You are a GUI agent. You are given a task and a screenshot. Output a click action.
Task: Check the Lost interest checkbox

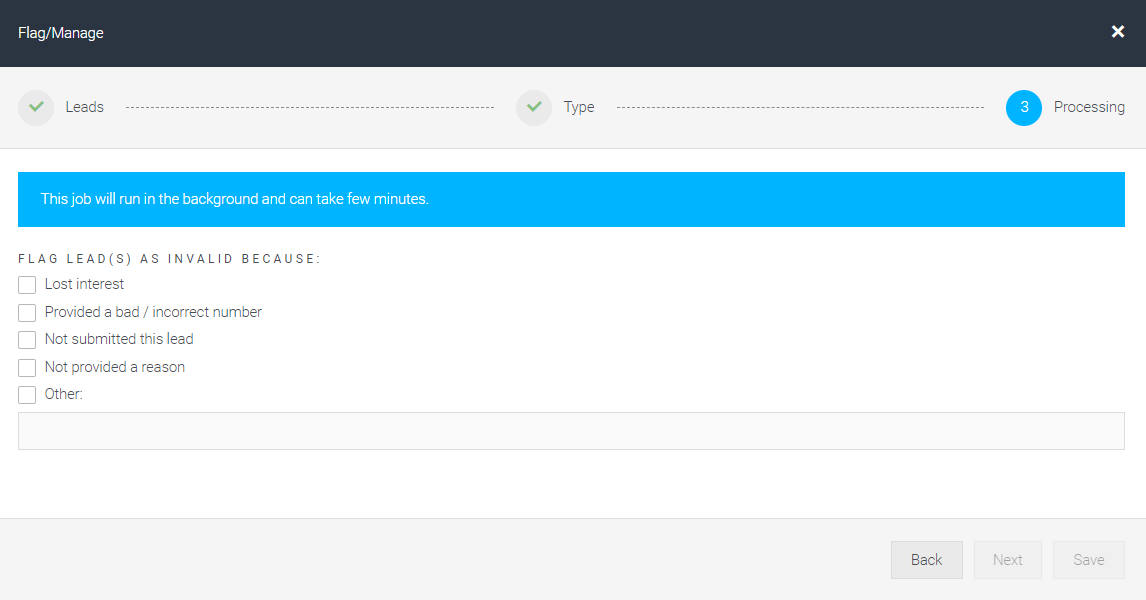click(x=27, y=284)
